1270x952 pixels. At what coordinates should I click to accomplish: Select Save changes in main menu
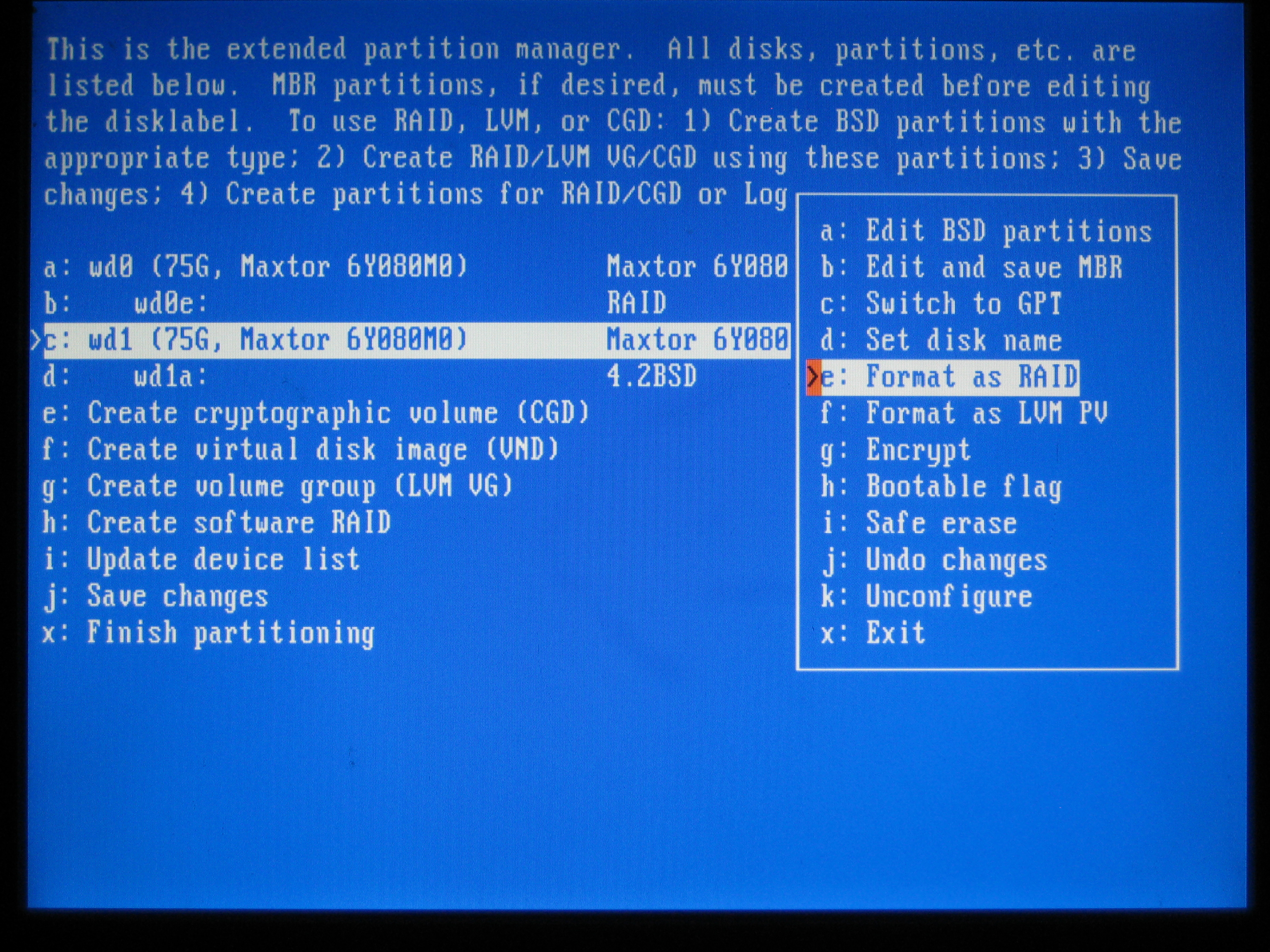click(x=155, y=596)
